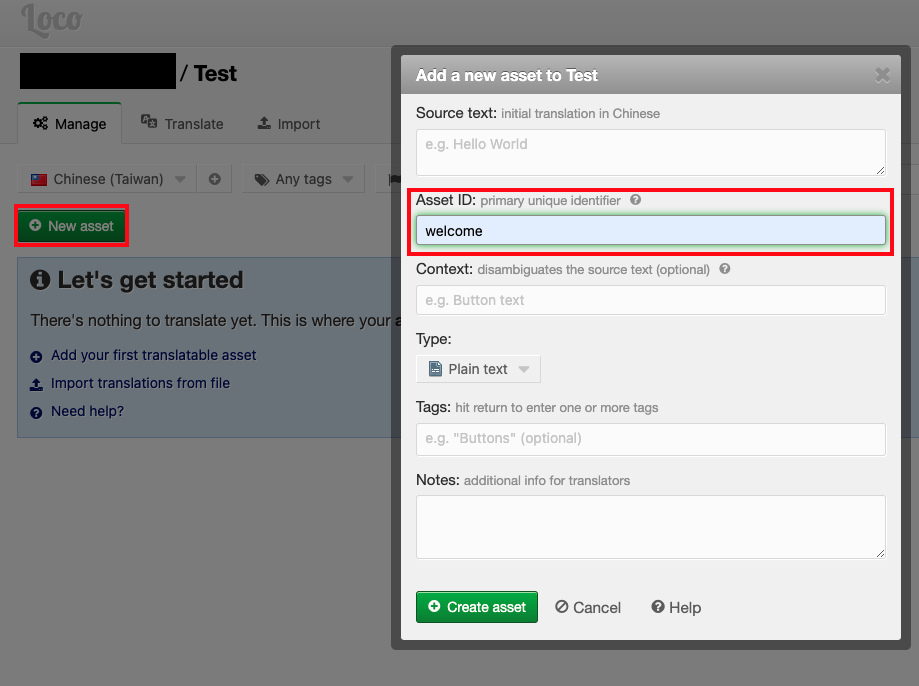
Task: Click the Asset ID help question-mark icon
Action: (636, 201)
